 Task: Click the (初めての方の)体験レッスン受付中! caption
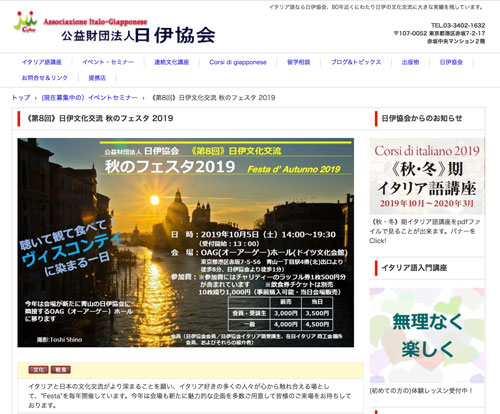(x=421, y=391)
